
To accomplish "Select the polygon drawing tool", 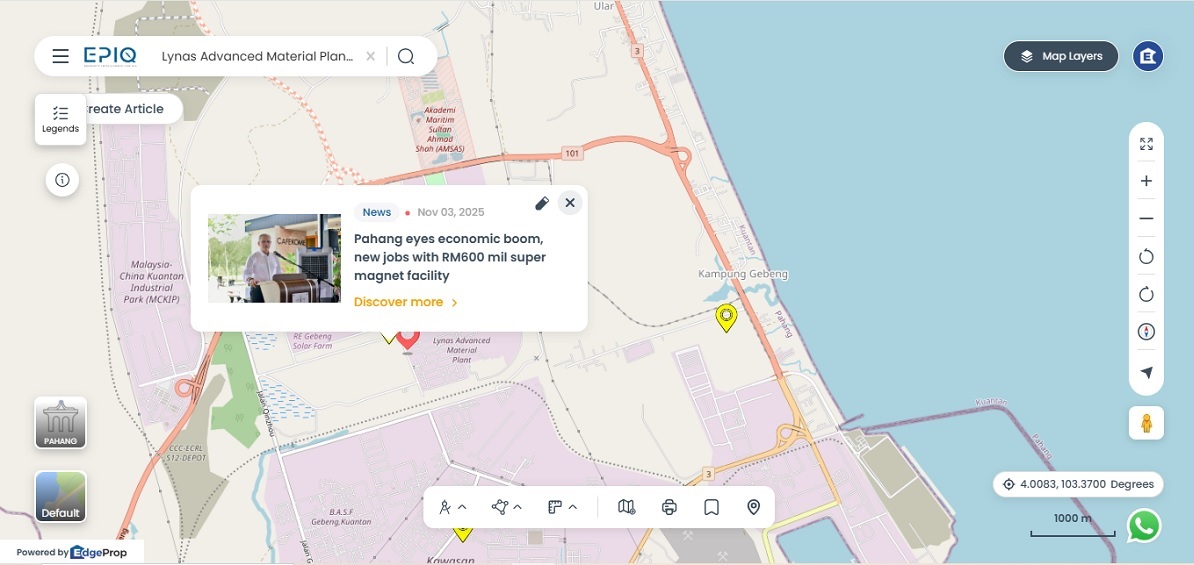I will tap(500, 507).
